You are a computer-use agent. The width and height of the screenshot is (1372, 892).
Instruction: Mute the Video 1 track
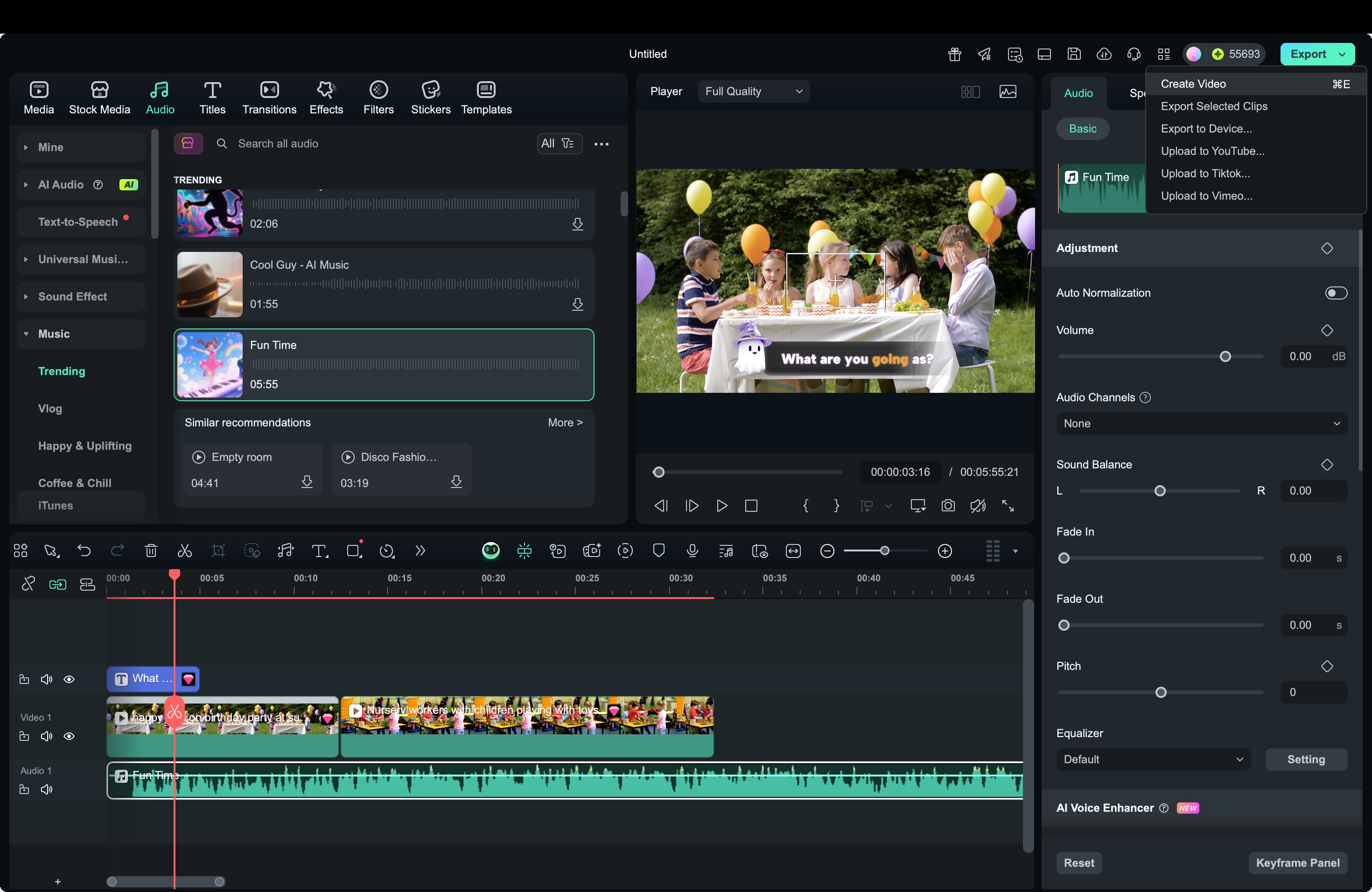point(47,737)
